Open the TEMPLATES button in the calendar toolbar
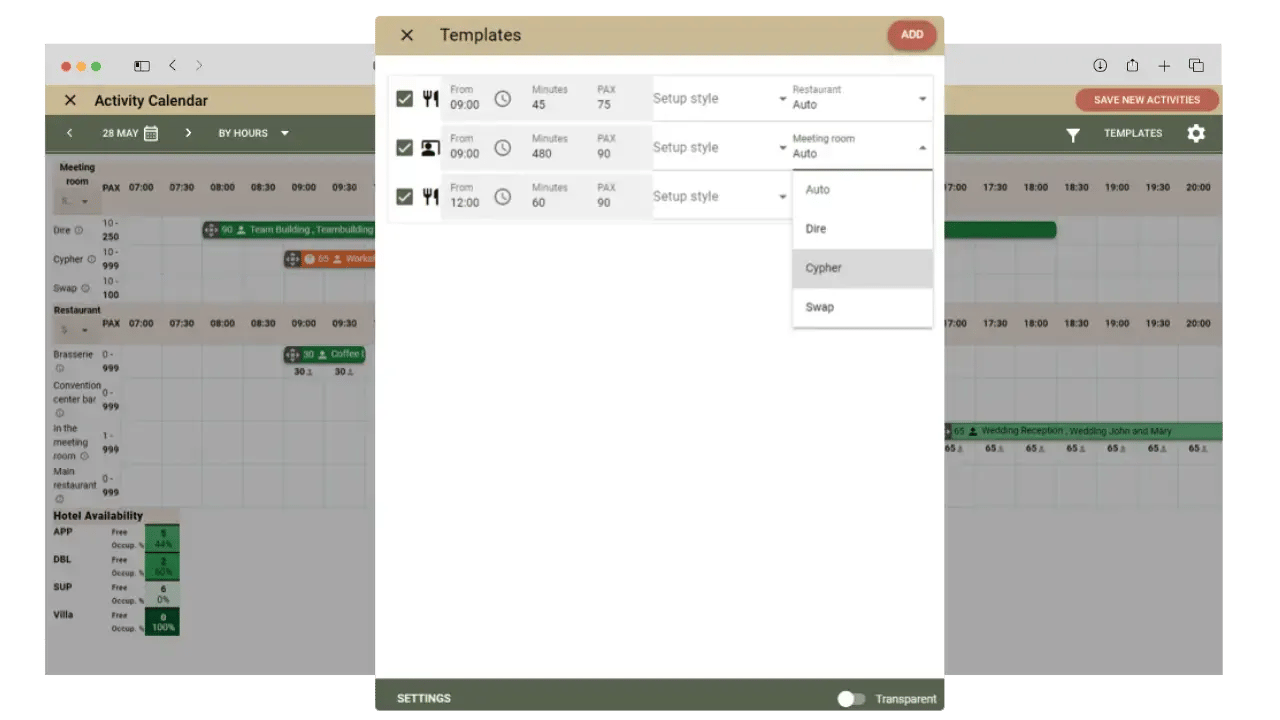This screenshot has height=720, width=1280. point(1133,133)
